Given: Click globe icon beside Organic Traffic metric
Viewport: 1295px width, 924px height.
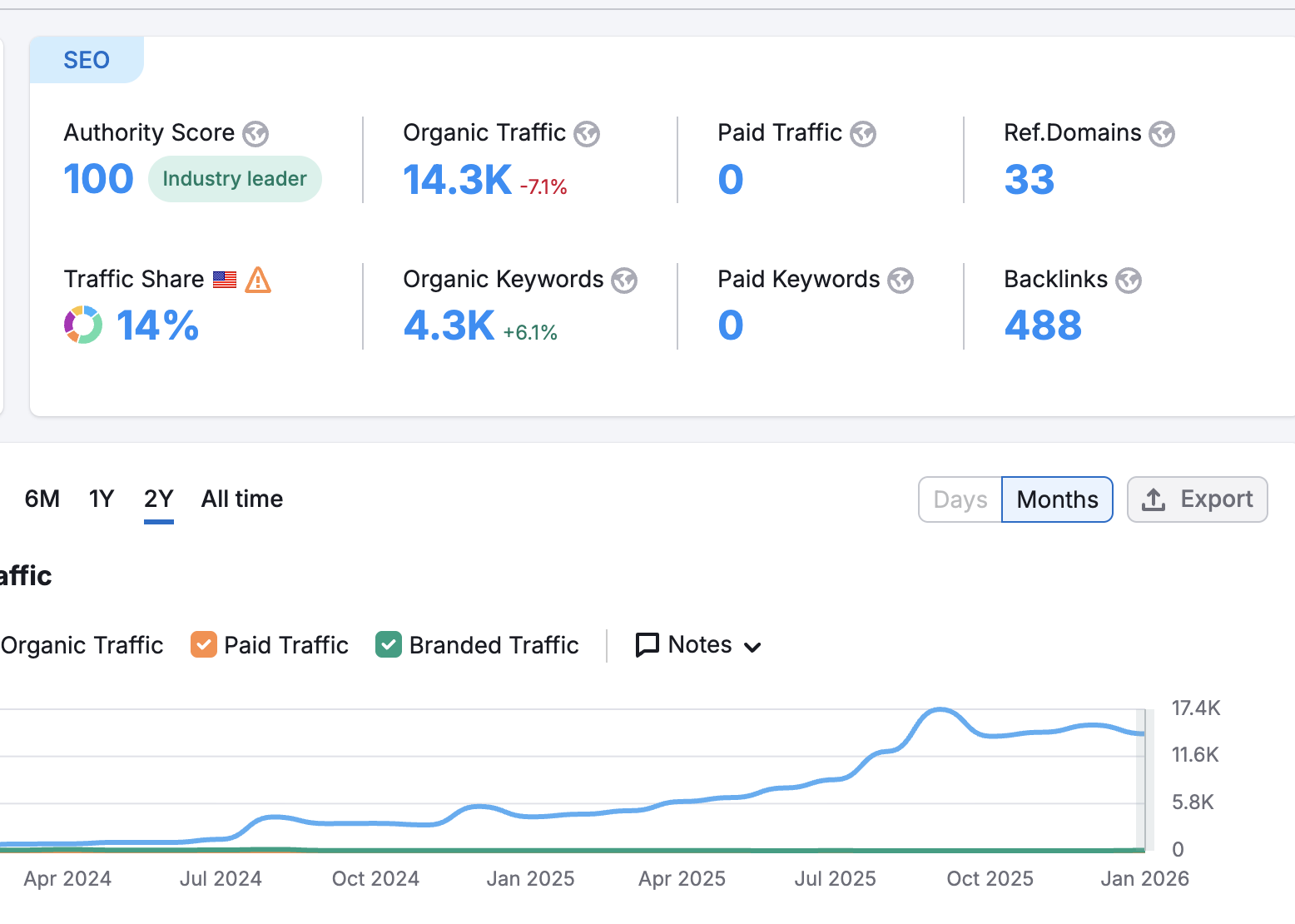Looking at the screenshot, I should [x=587, y=134].
